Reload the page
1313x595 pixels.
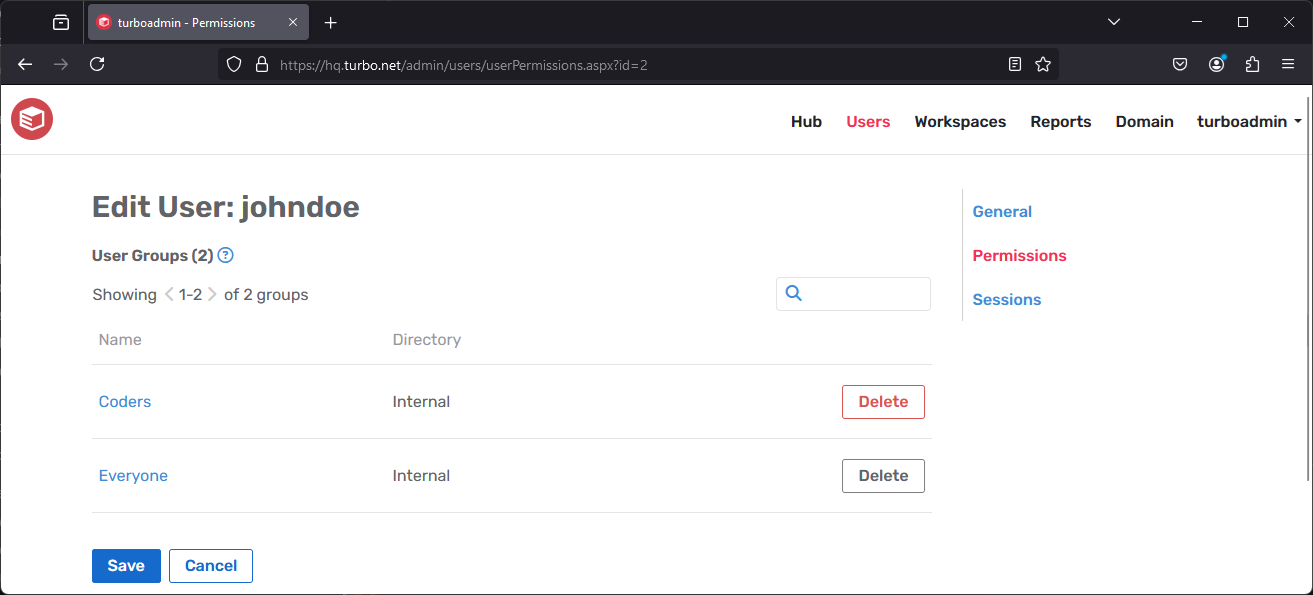pos(96,63)
